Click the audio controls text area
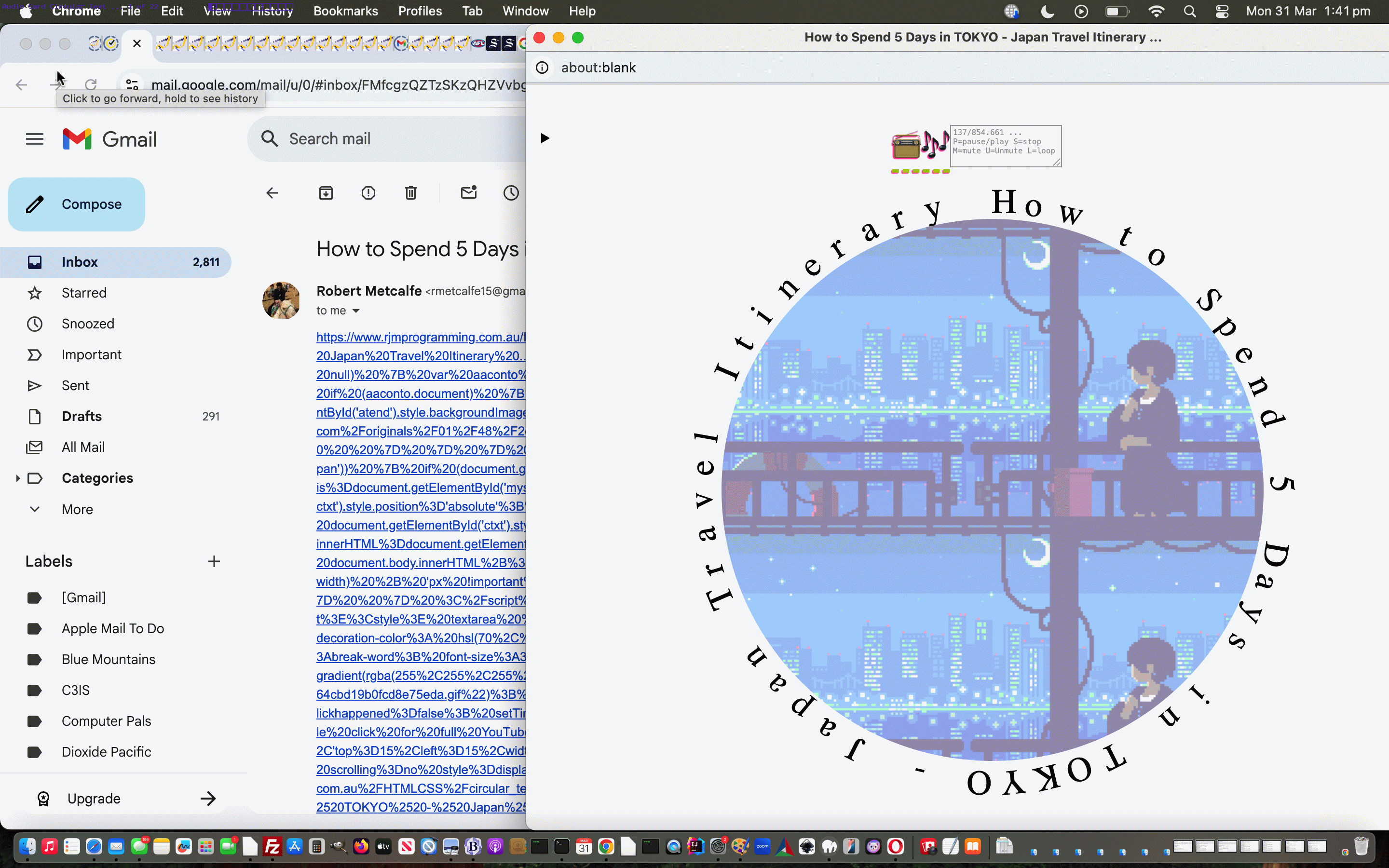Viewport: 1389px width, 868px height. 1006,146
